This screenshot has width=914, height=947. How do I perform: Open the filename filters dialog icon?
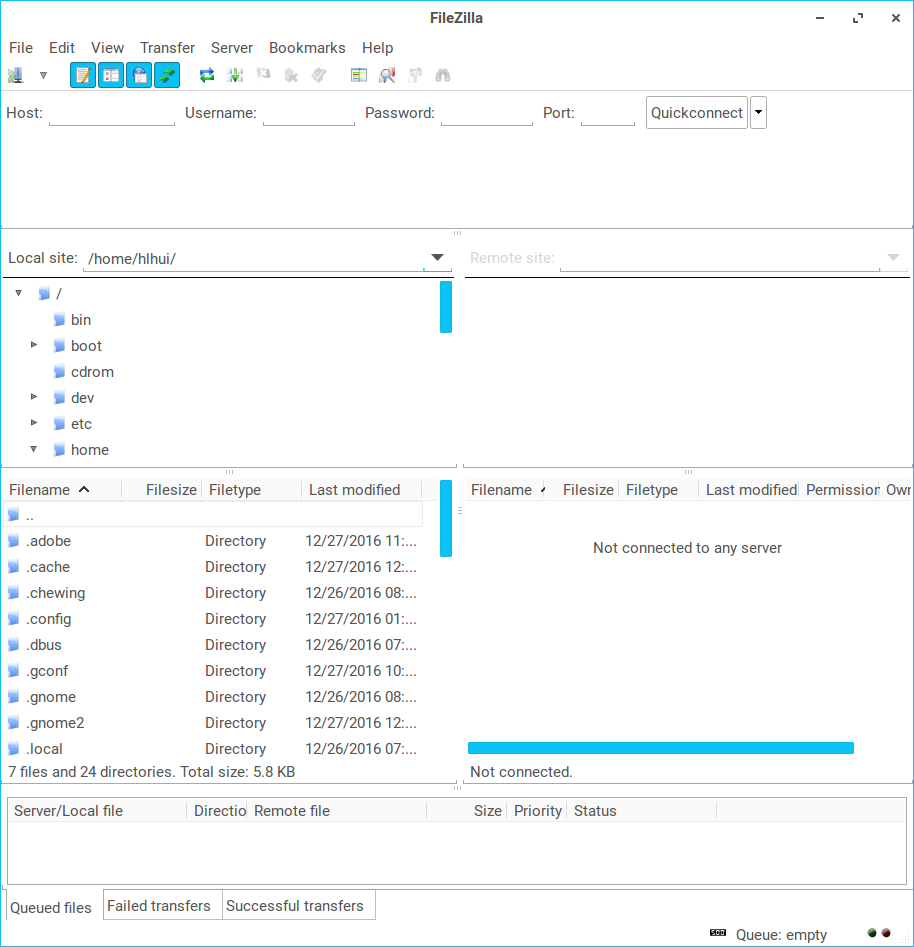coord(359,75)
